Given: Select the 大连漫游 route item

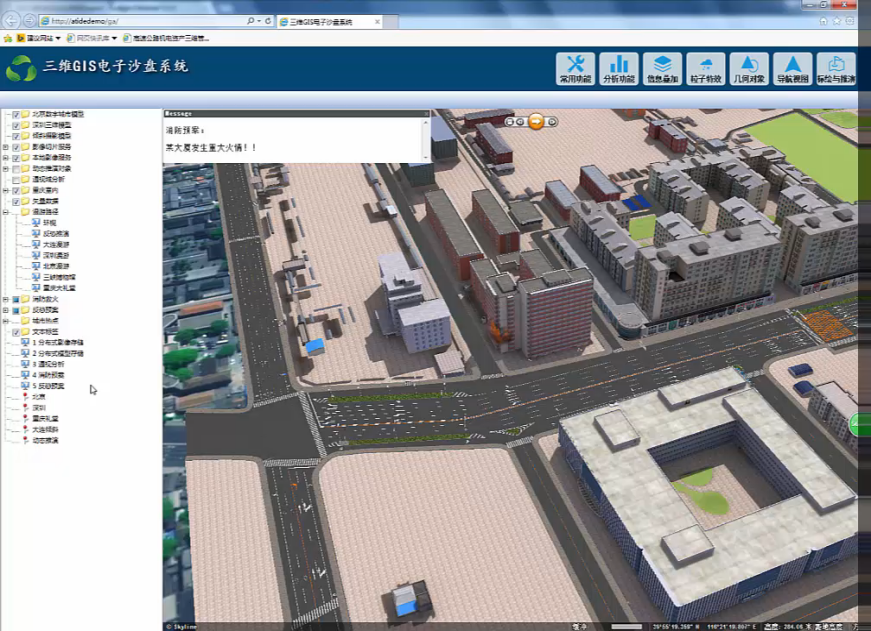Looking at the screenshot, I should tap(56, 244).
